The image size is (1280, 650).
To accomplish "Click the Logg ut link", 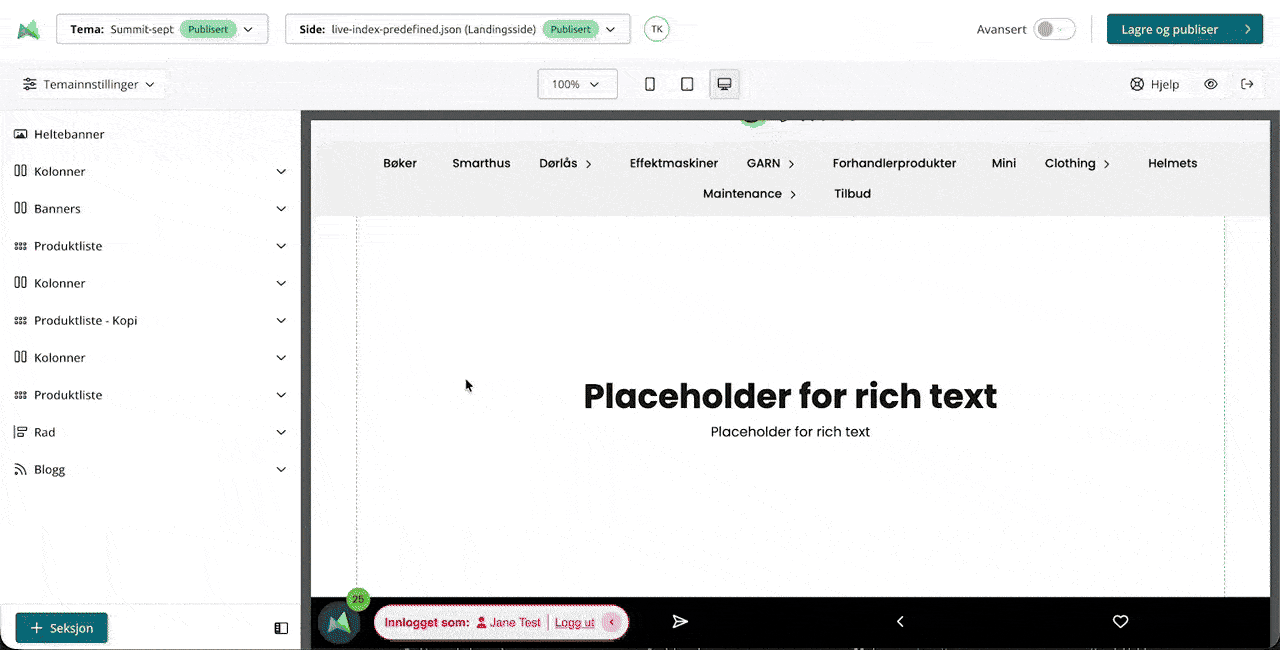I will (x=574, y=622).
